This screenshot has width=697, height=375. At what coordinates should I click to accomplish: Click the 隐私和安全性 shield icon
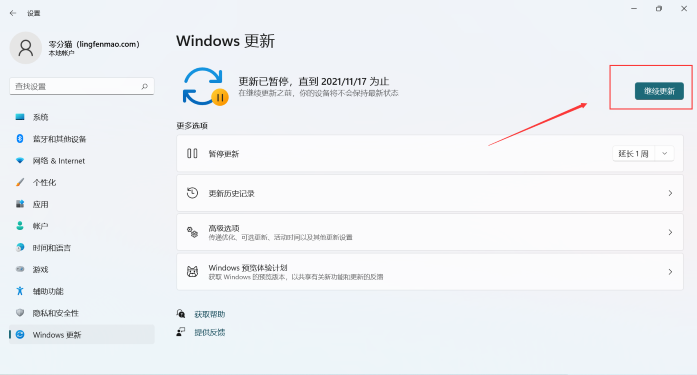[20, 313]
